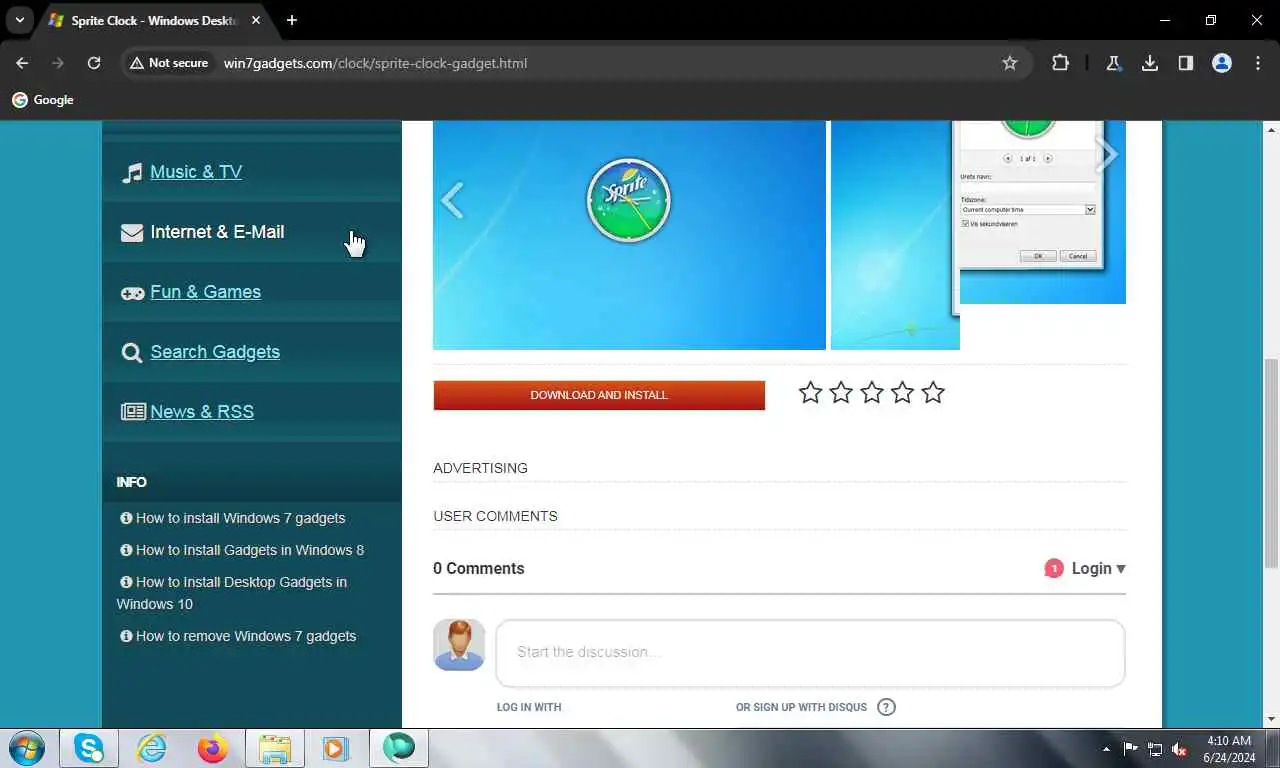
Task: Bookmark this page with the star icon
Action: click(1010, 63)
